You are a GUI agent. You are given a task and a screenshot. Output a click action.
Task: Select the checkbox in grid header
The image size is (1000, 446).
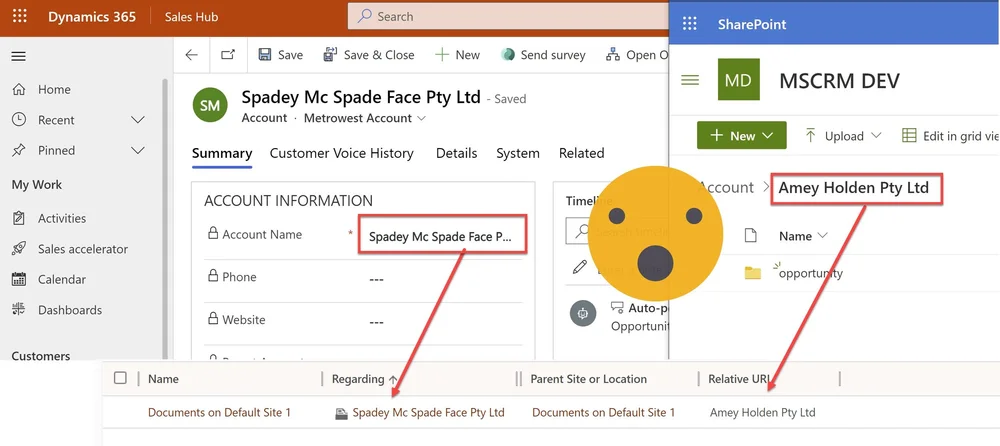pyautogui.click(x=120, y=378)
